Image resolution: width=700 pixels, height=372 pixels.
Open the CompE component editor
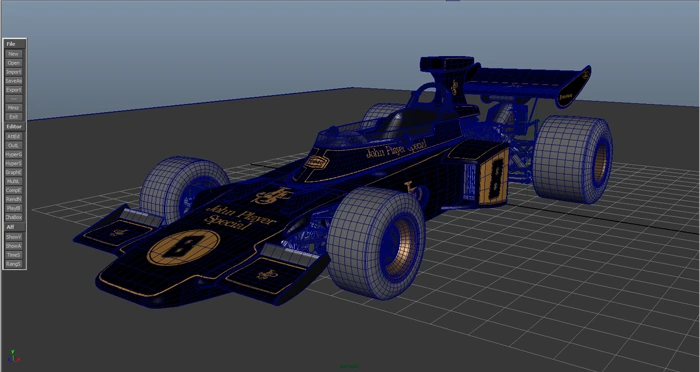click(13, 190)
